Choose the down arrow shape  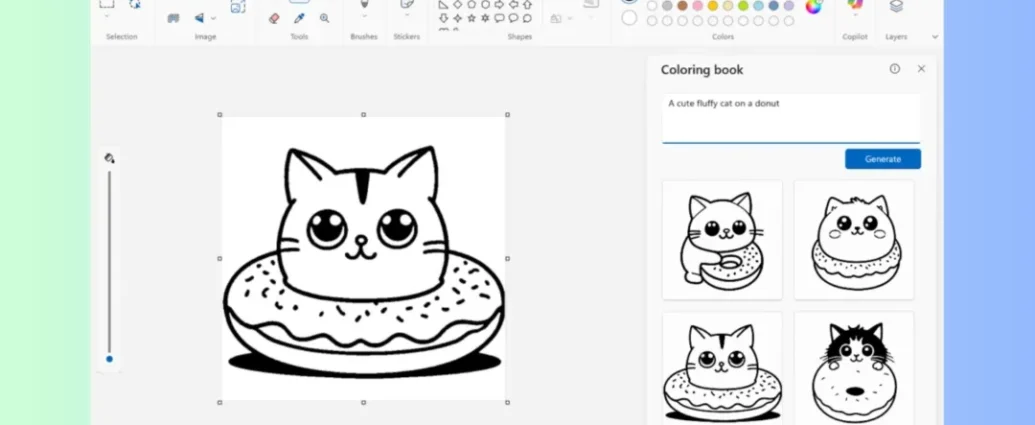(x=444, y=18)
